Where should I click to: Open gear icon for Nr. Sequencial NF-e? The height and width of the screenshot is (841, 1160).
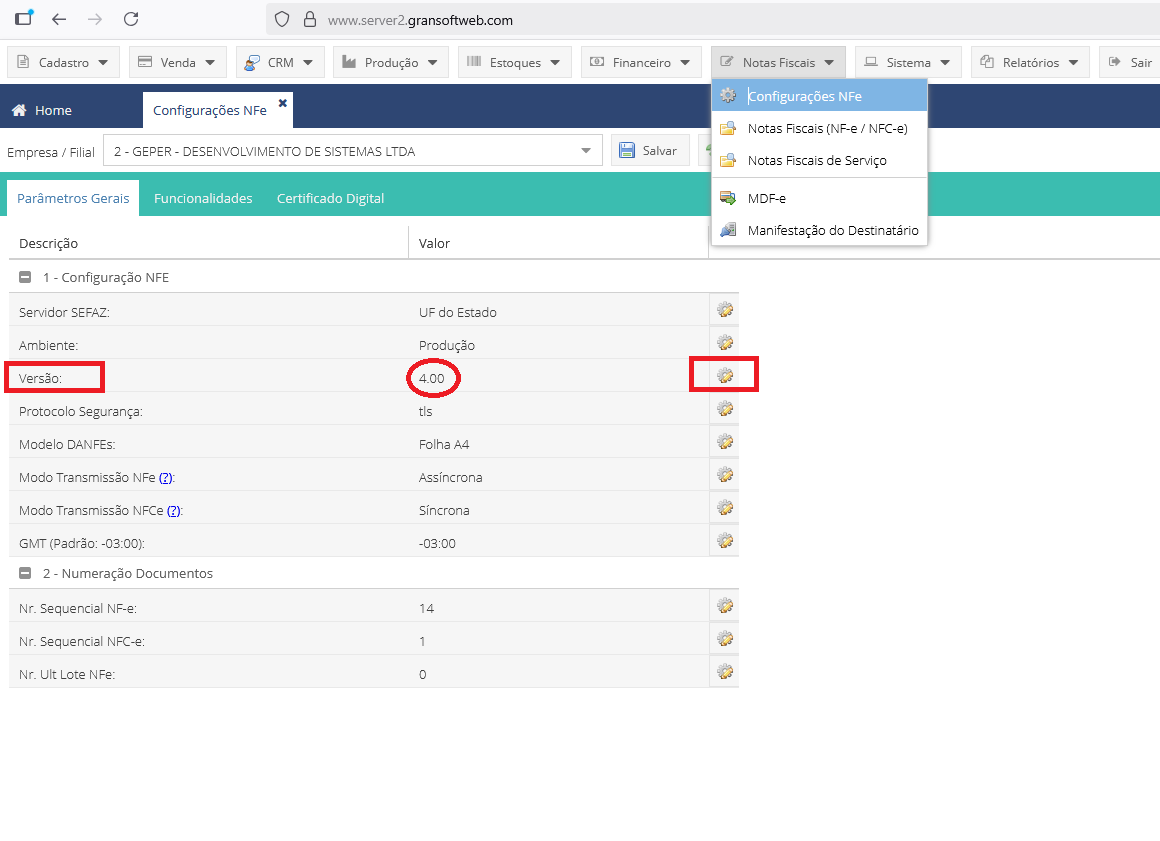tap(725, 606)
